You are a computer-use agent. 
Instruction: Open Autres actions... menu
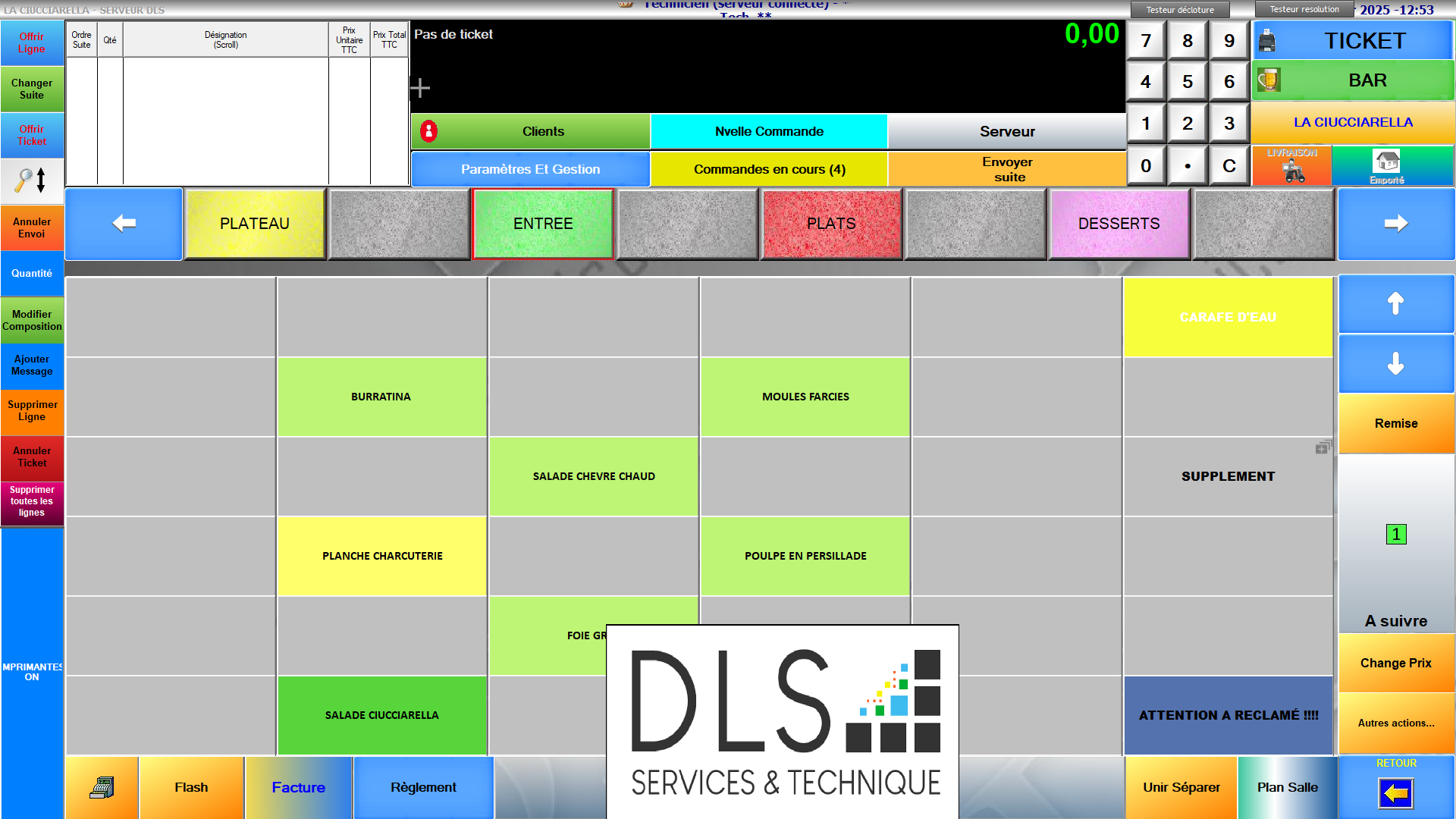(x=1396, y=723)
